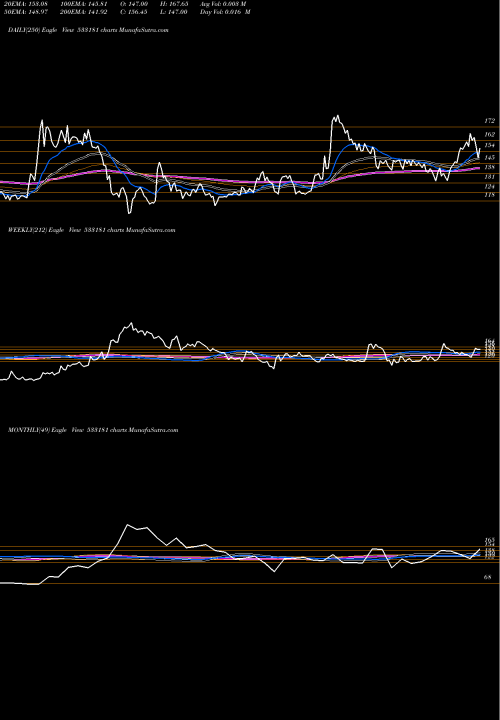This screenshot has width=500, height=720.
Task: Click the 200EMA value 141.92
Action: (83, 12)
